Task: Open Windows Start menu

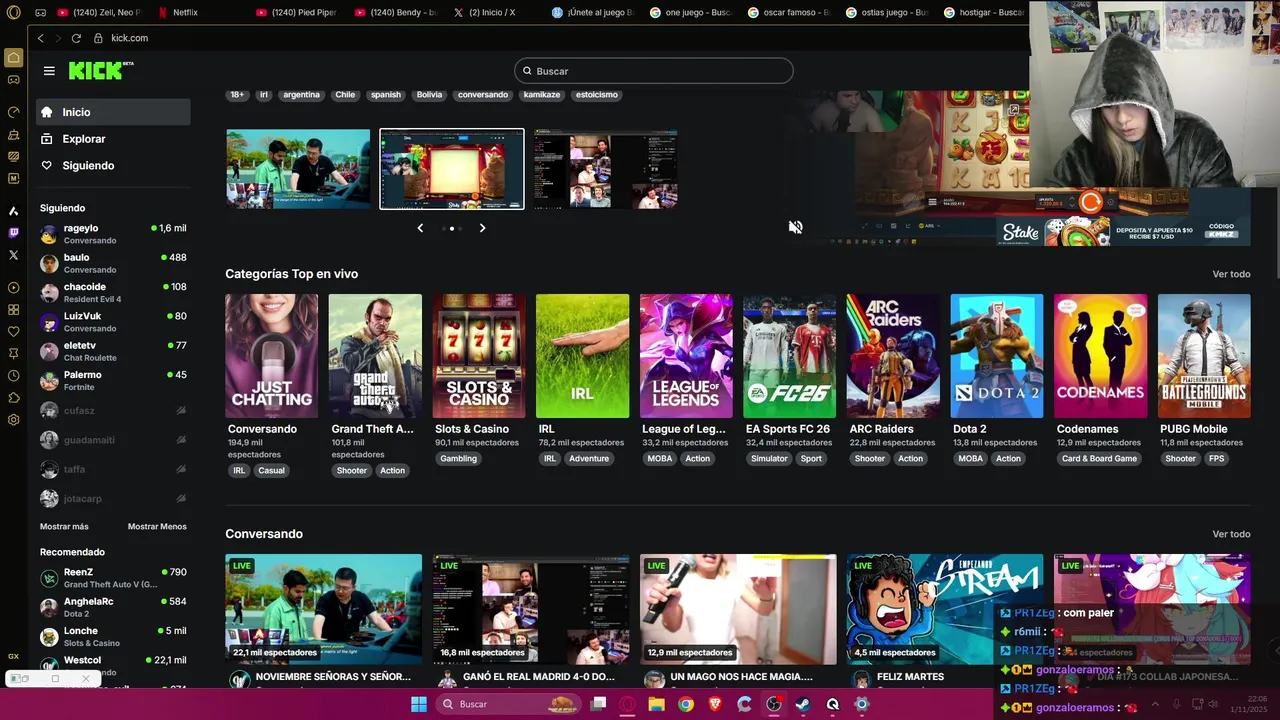Action: pyautogui.click(x=419, y=704)
